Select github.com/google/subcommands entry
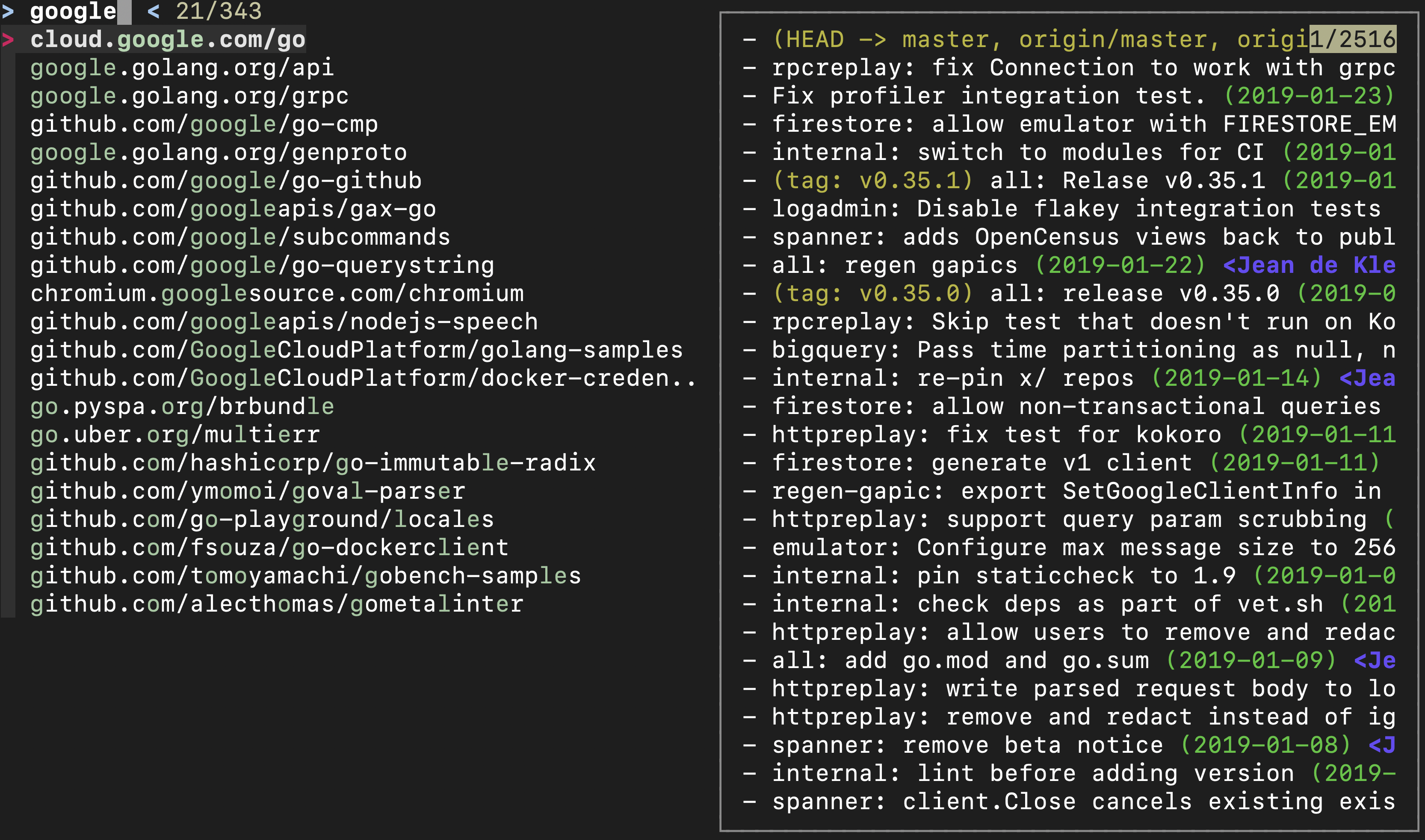Screen dimensions: 1425x840 240,237
